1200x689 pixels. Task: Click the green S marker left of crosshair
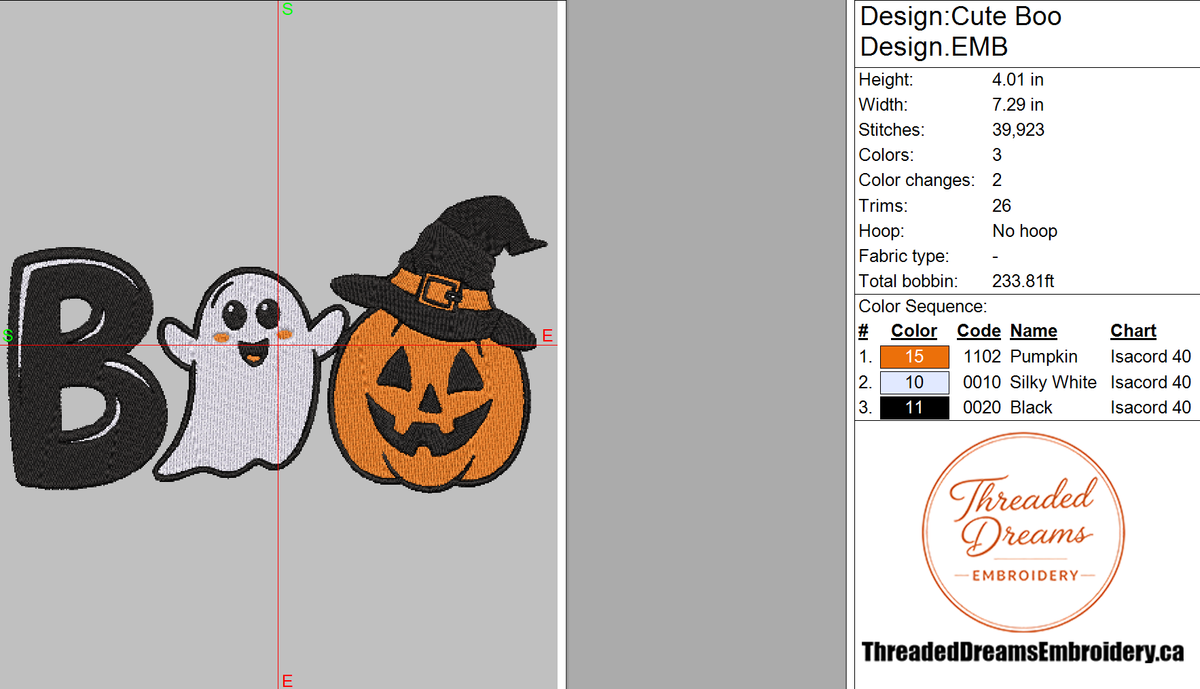pos(7,336)
